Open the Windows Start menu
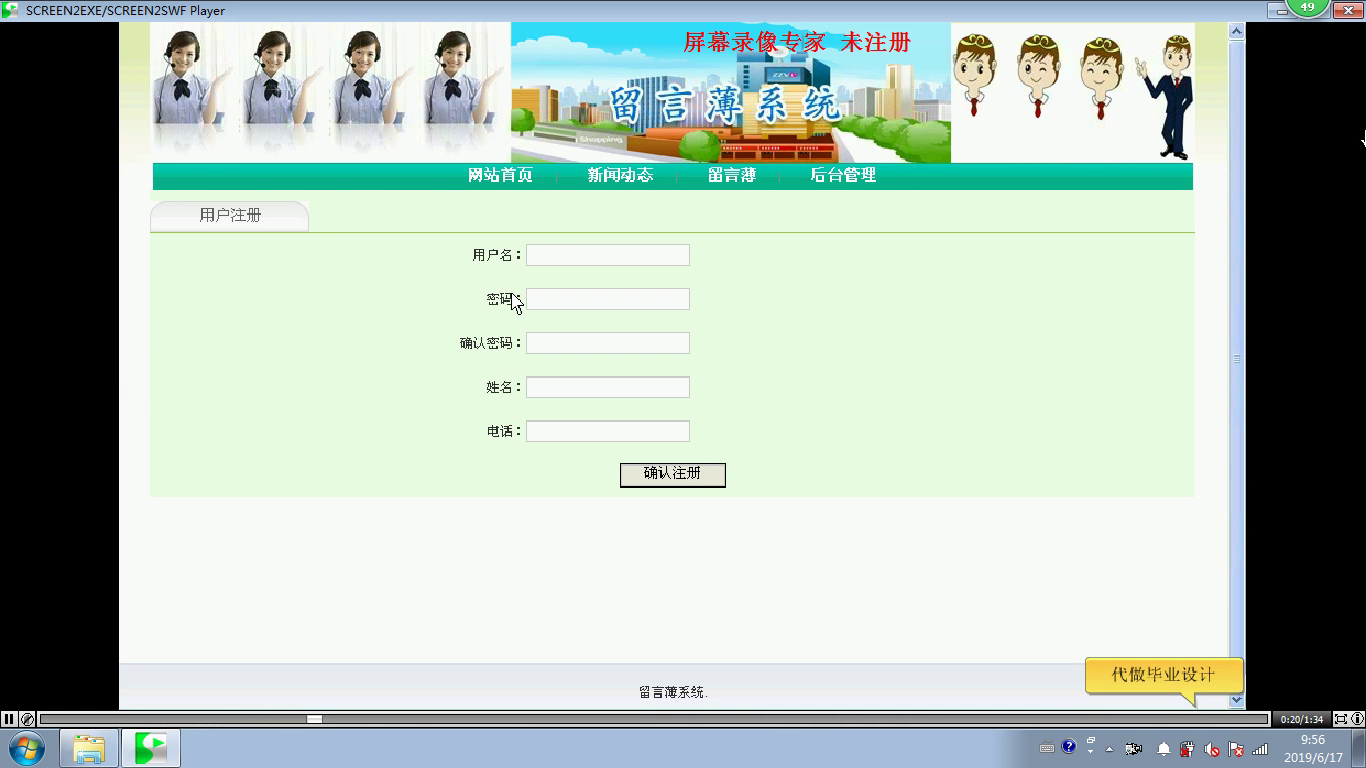1366x768 pixels. coord(25,748)
